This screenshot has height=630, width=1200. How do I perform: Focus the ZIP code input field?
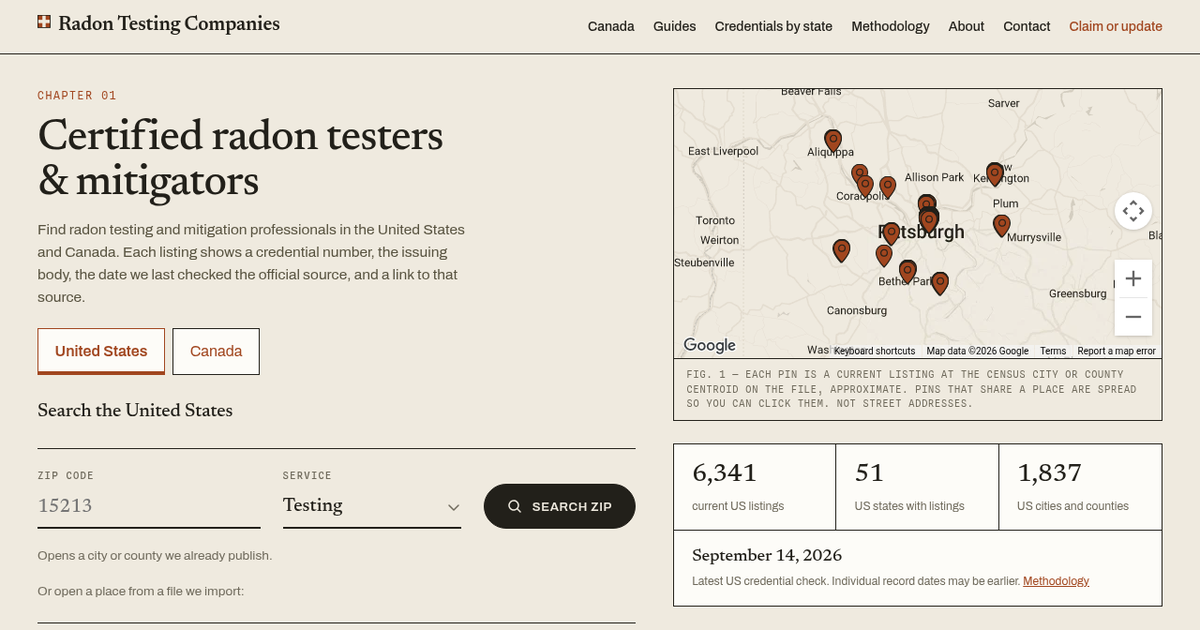click(149, 505)
